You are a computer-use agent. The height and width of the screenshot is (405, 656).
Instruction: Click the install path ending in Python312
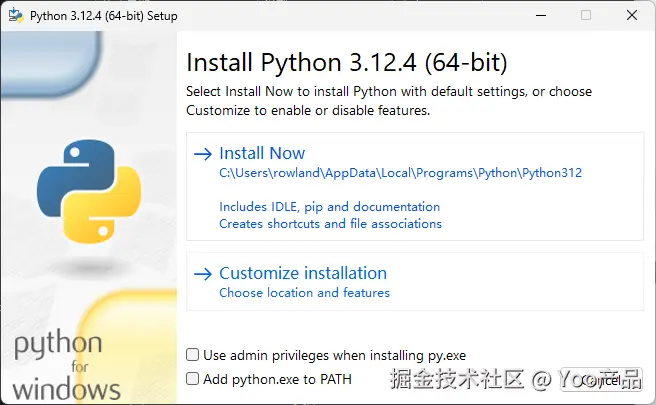pyautogui.click(x=400, y=173)
